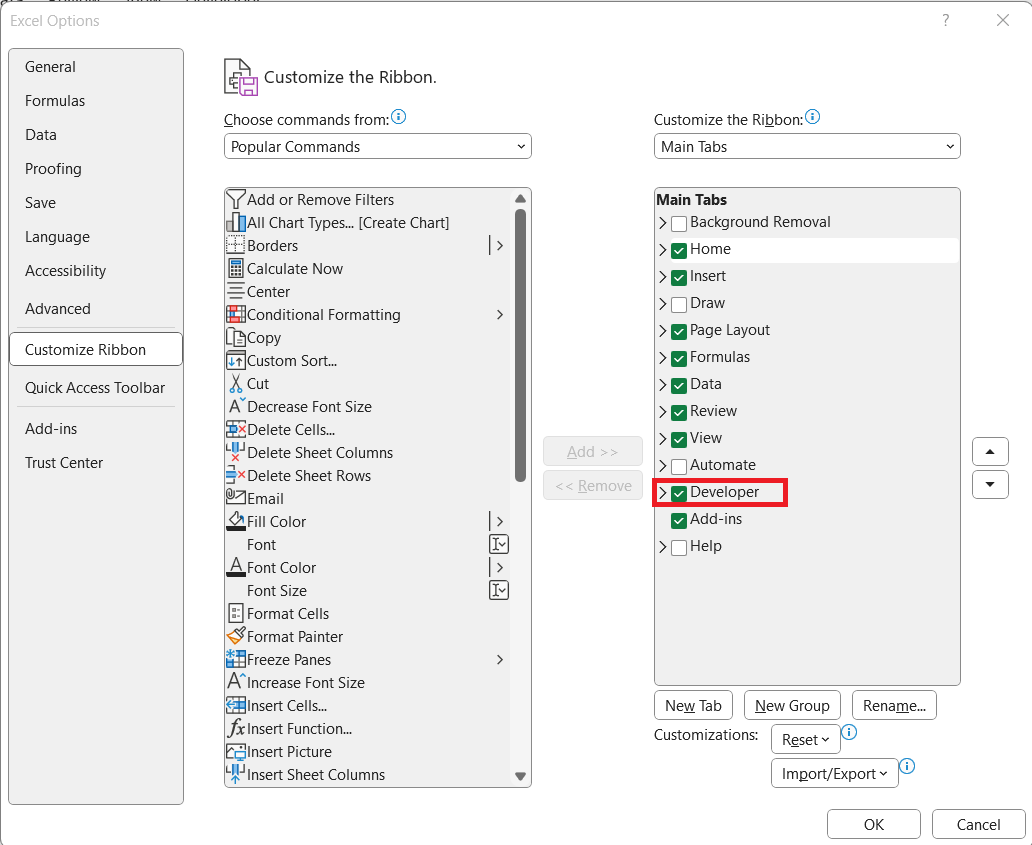This screenshot has height=845, width=1032.
Task: Click the Cut scissors icon
Action: pos(236,384)
